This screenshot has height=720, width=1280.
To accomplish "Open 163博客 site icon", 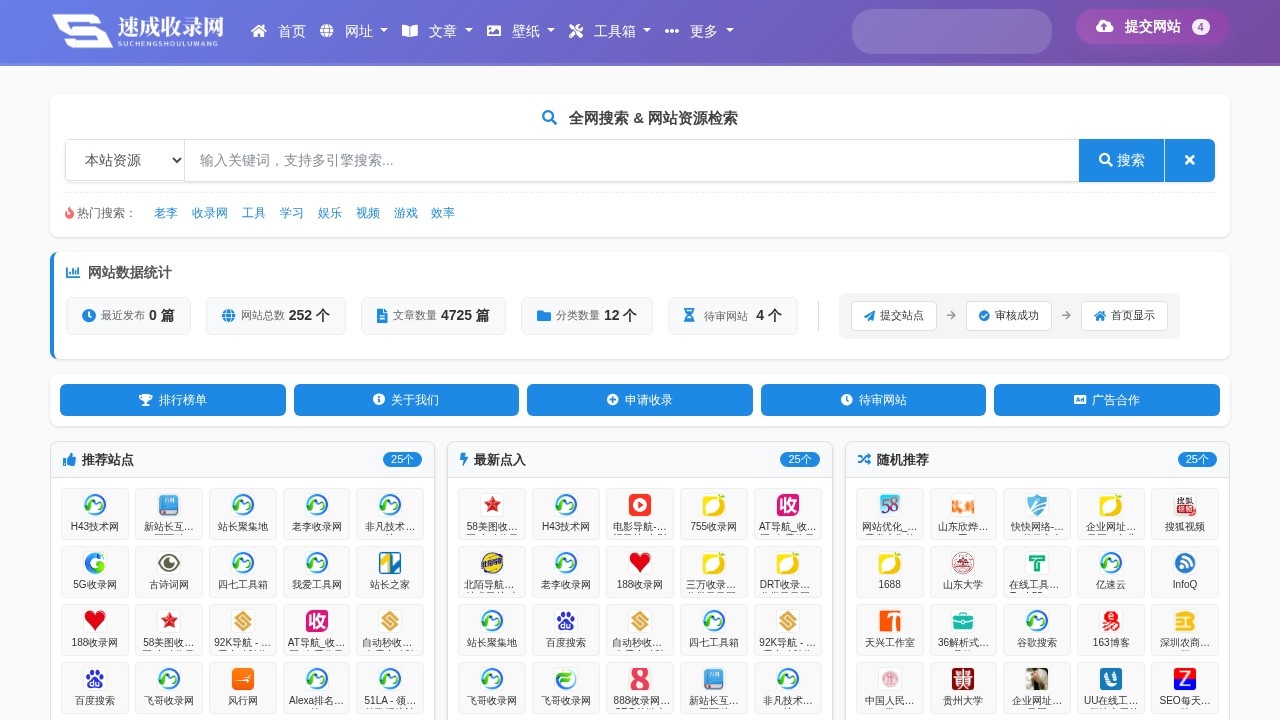I will pos(1111,630).
